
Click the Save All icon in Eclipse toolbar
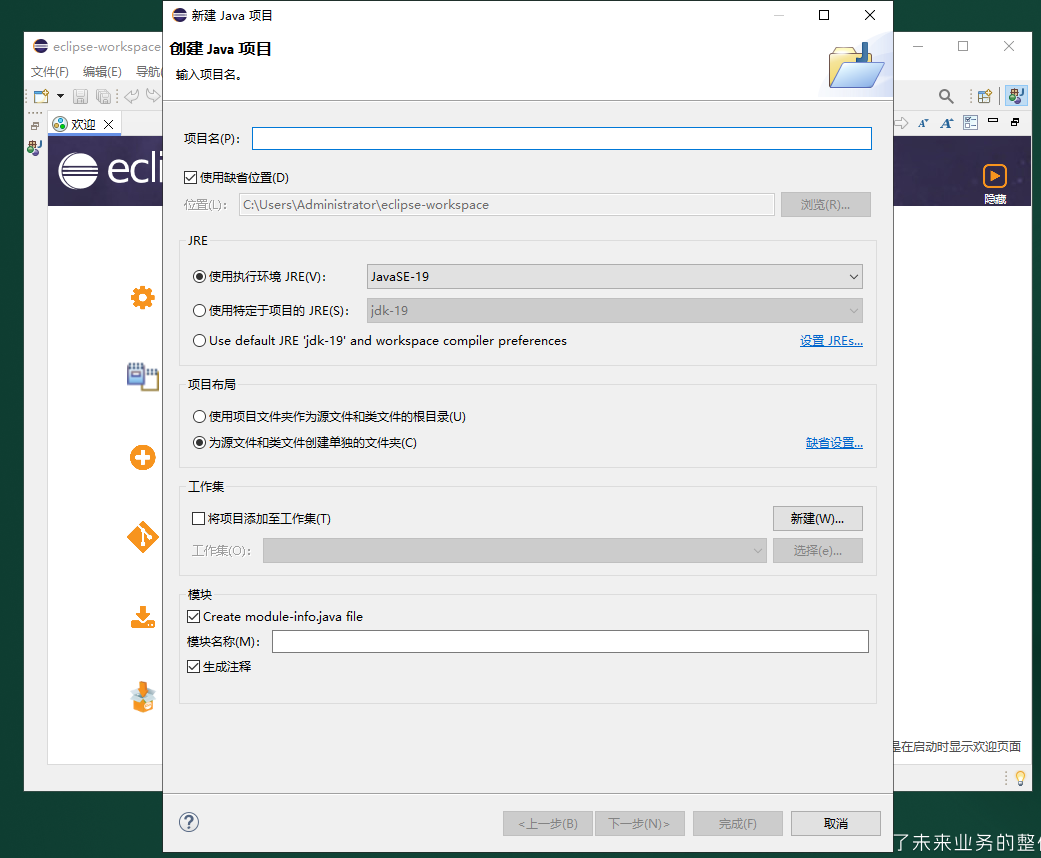pyautogui.click(x=103, y=96)
